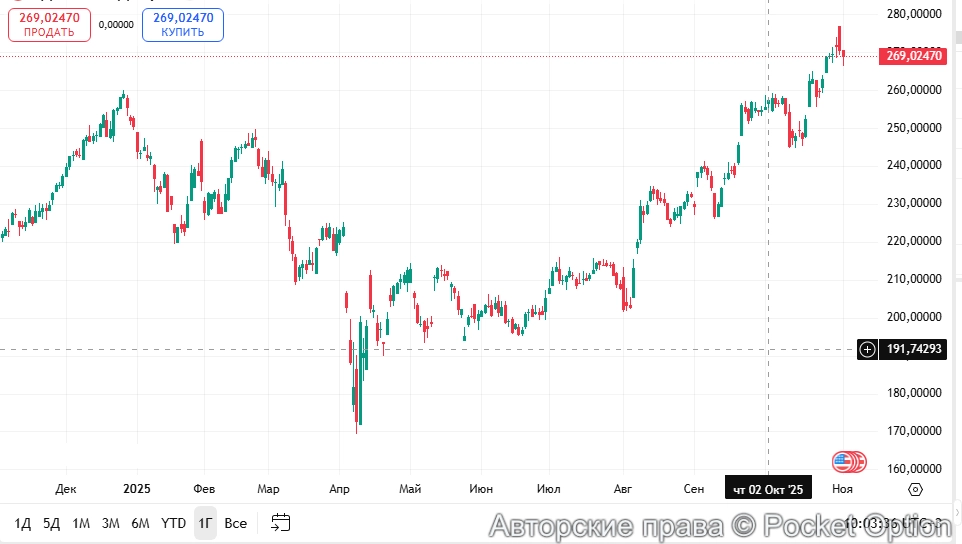
Task: Select the active 1Г yearly range
Action: pos(205,523)
